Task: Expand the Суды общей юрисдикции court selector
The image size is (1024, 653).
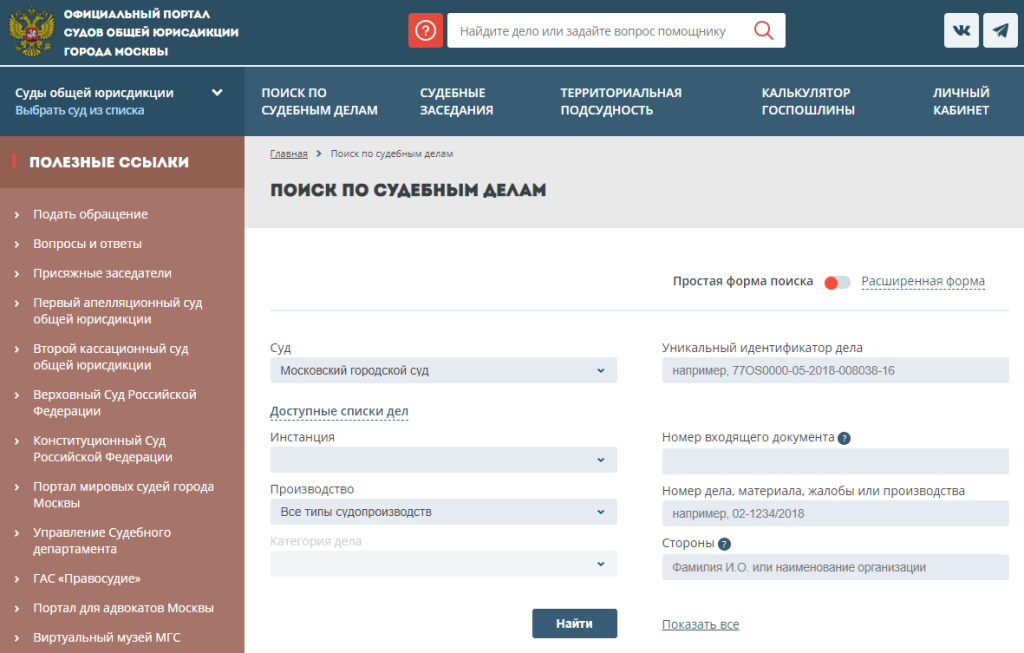Action: click(x=217, y=93)
